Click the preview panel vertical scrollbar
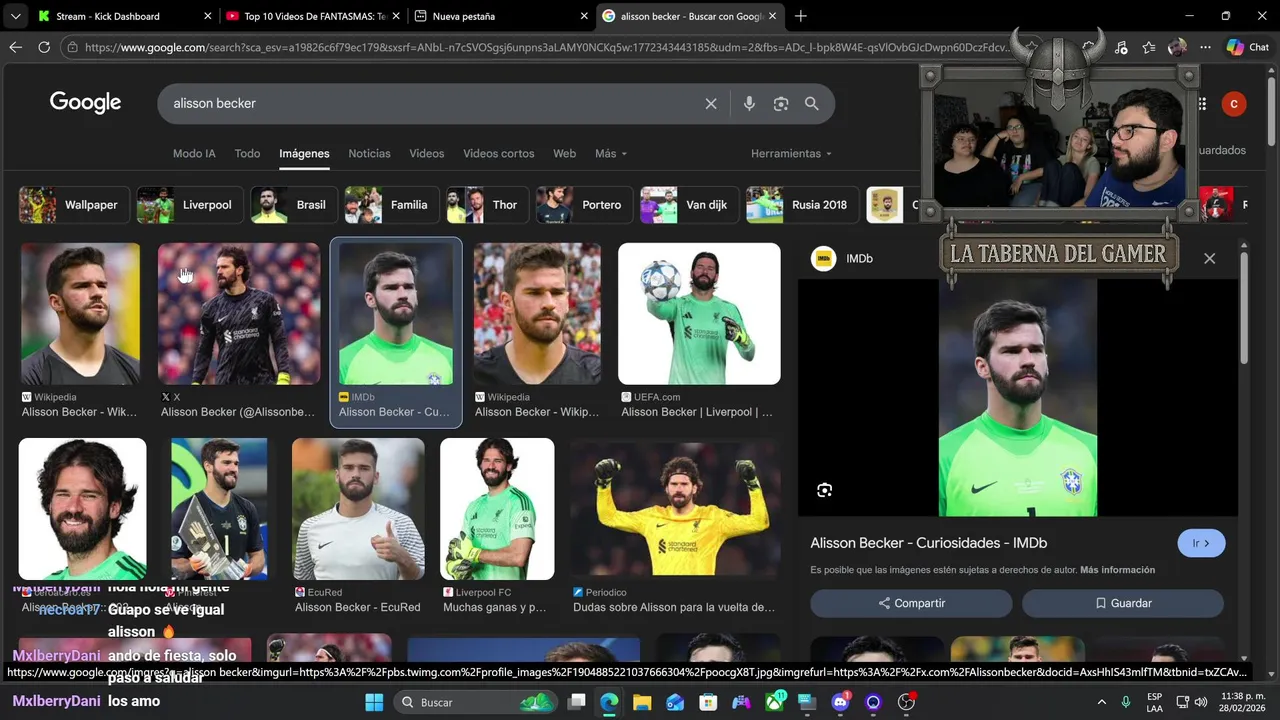The height and width of the screenshot is (720, 1280). (1244, 308)
